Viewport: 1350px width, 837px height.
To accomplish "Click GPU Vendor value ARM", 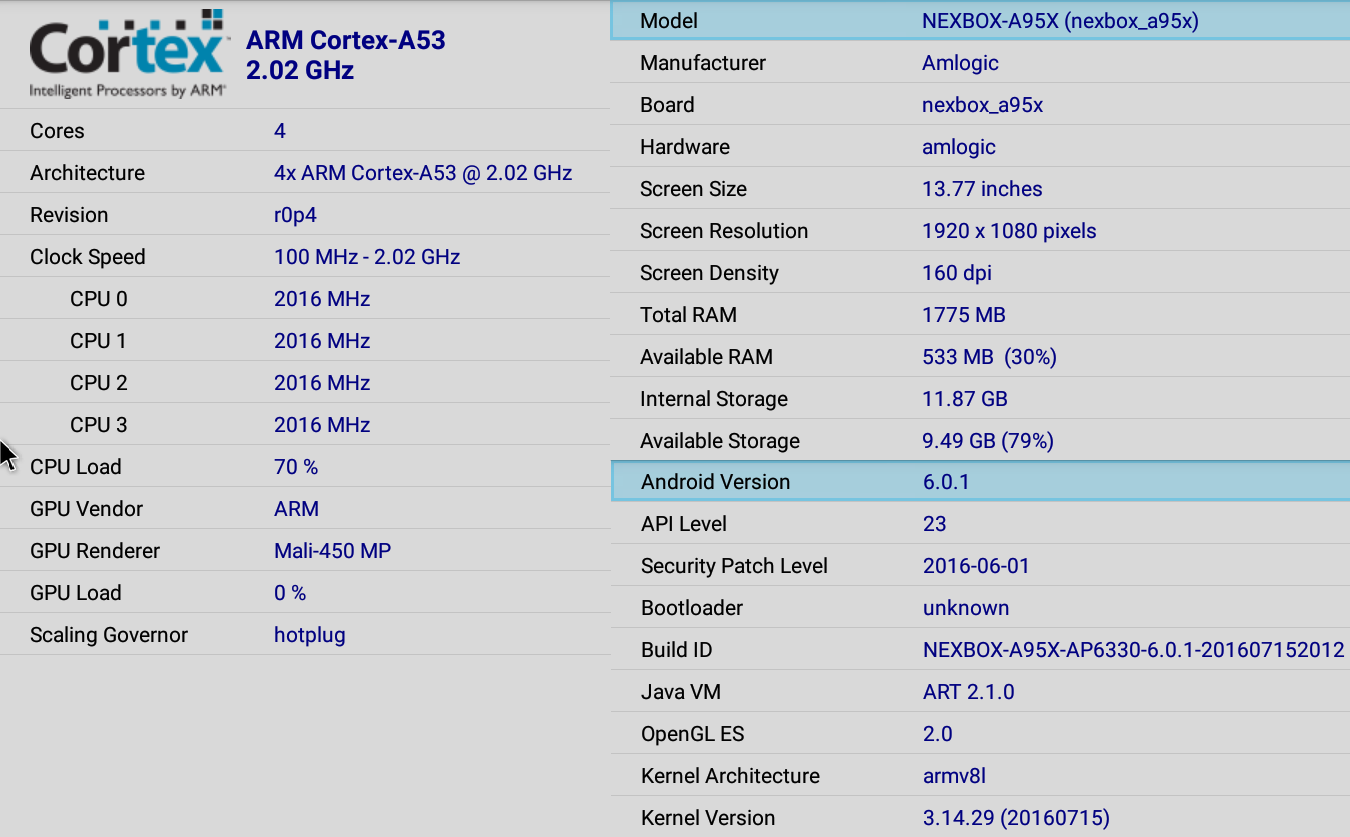I will click(x=296, y=509).
